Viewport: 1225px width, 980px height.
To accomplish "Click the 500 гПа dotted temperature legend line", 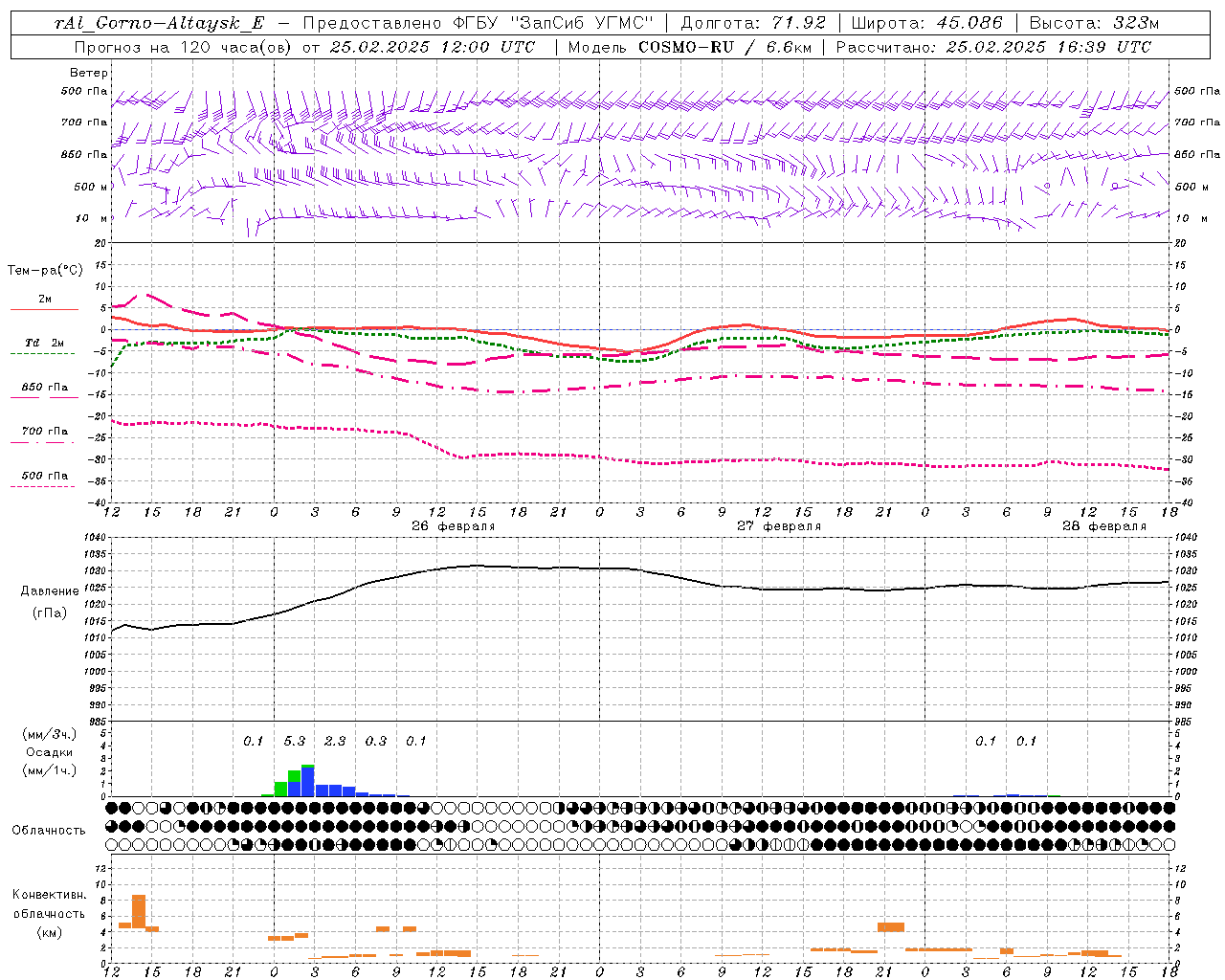I will tap(43, 486).
